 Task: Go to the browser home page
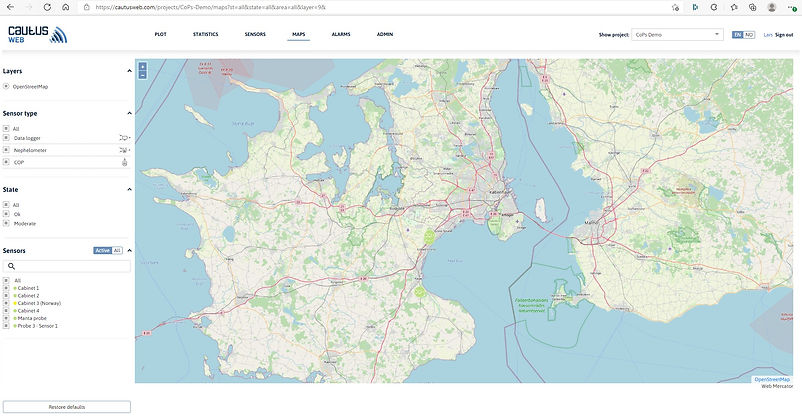[x=65, y=7]
